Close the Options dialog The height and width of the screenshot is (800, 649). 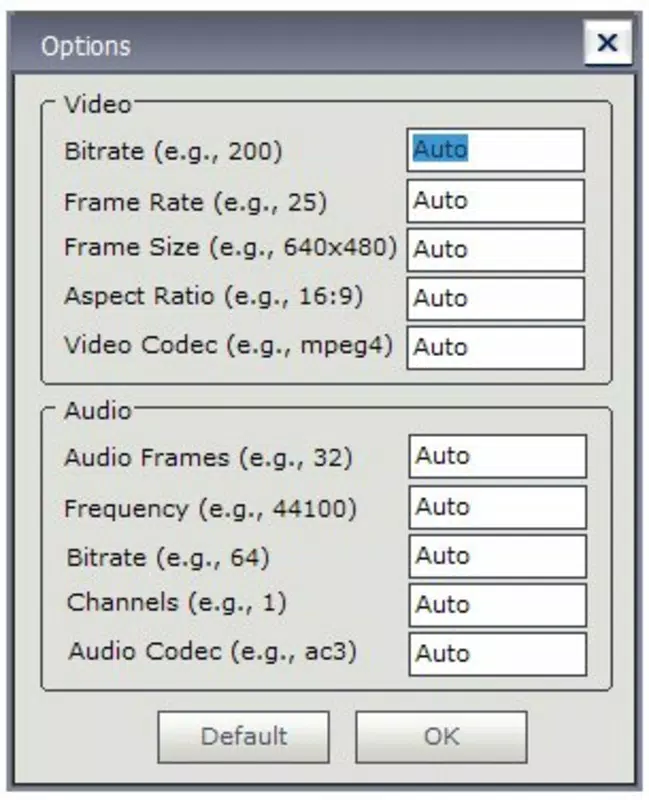pos(607,43)
